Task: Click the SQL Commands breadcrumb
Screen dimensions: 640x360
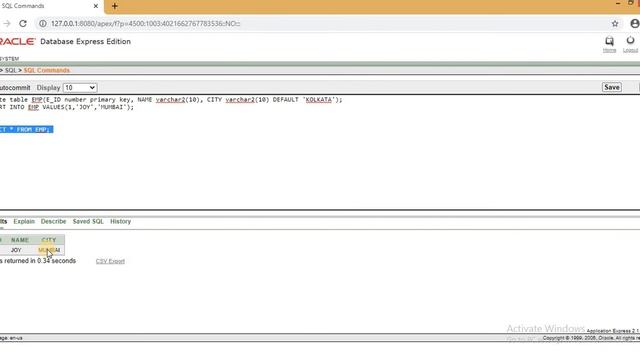Action: [47, 70]
